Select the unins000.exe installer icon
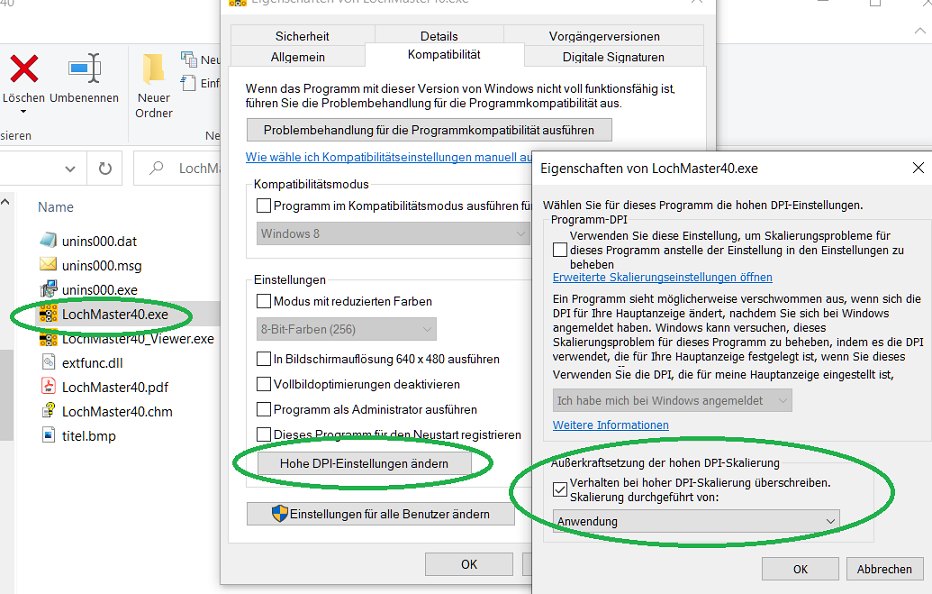 click(x=48, y=289)
